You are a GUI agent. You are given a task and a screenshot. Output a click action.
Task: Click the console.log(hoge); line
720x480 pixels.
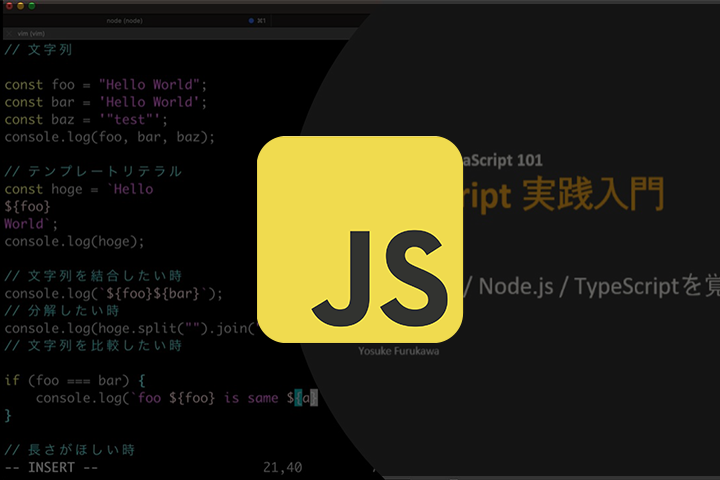point(74,242)
